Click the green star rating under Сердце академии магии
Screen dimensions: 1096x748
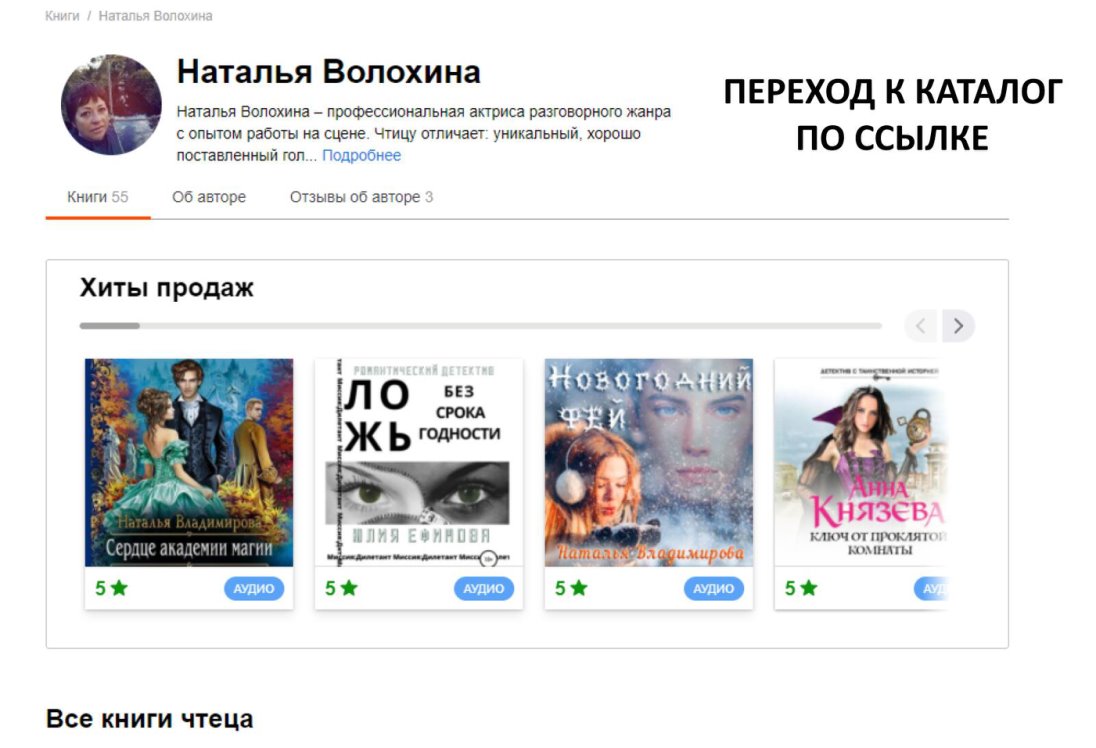(112, 589)
